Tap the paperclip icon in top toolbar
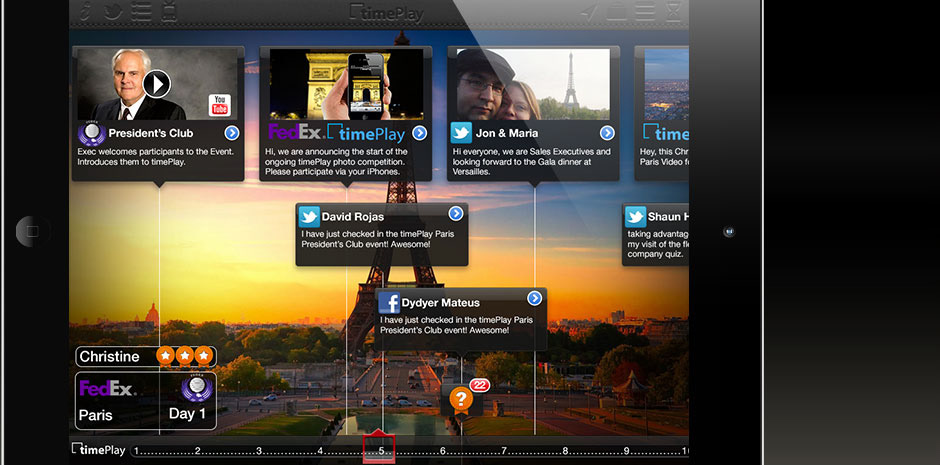This screenshot has height=465, width=940. [x=85, y=11]
